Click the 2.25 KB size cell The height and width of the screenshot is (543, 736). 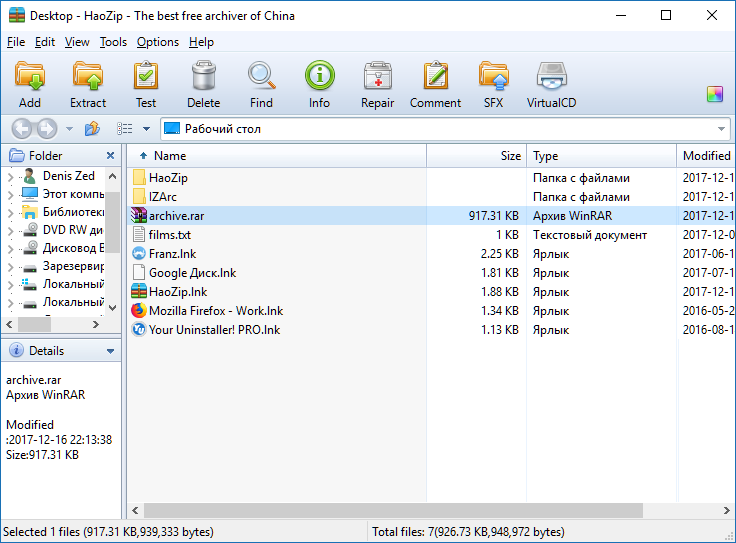click(x=499, y=254)
